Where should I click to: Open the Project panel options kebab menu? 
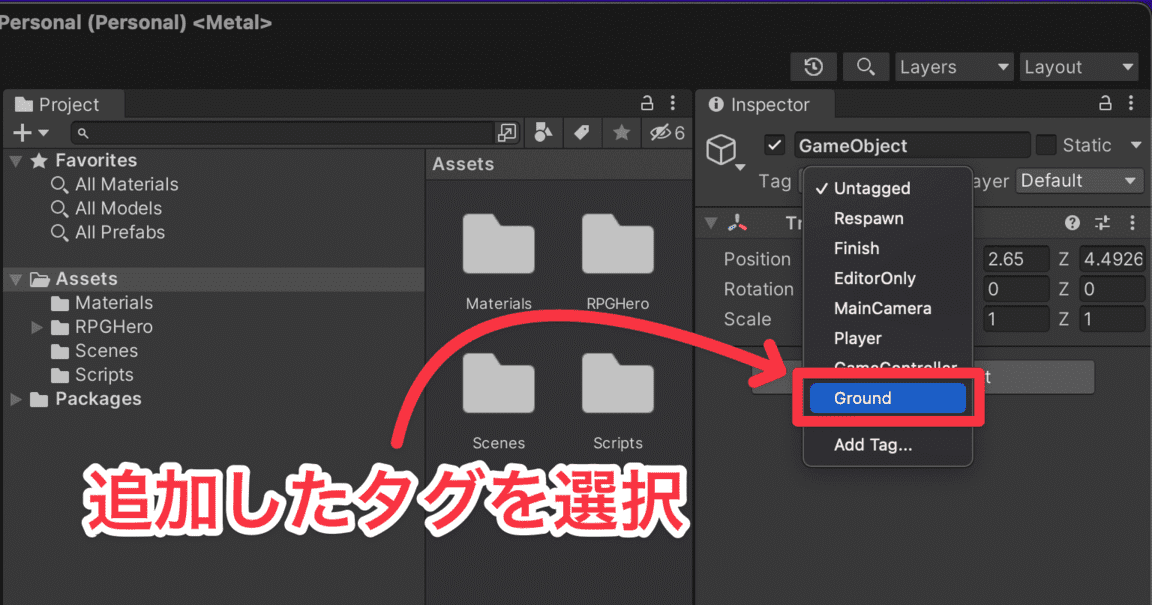(x=672, y=102)
